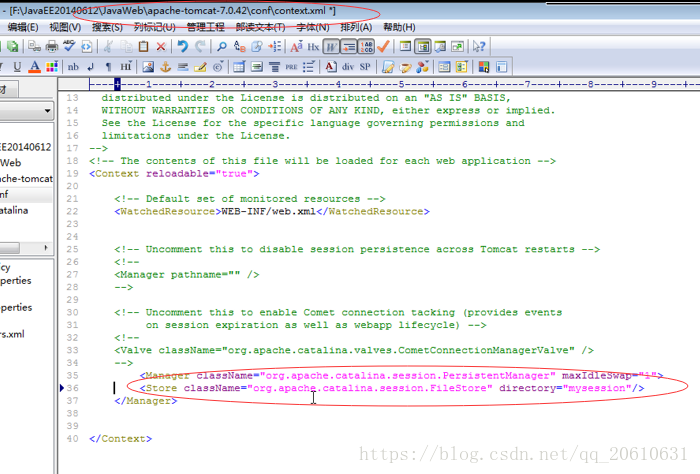Click the Paste clipboard icon
Screen dimensions: 700x474
tap(143, 46)
